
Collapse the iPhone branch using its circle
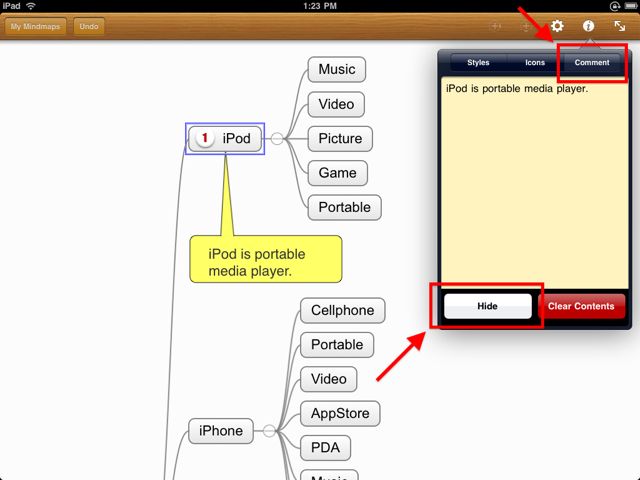(269, 431)
